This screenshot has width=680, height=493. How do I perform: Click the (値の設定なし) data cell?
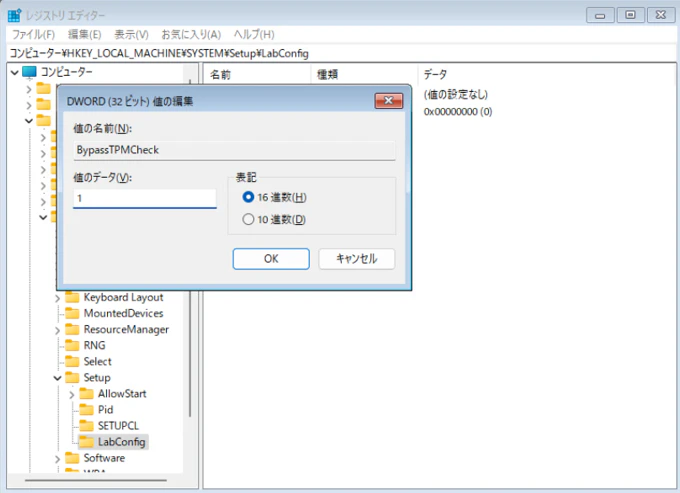tap(456, 95)
